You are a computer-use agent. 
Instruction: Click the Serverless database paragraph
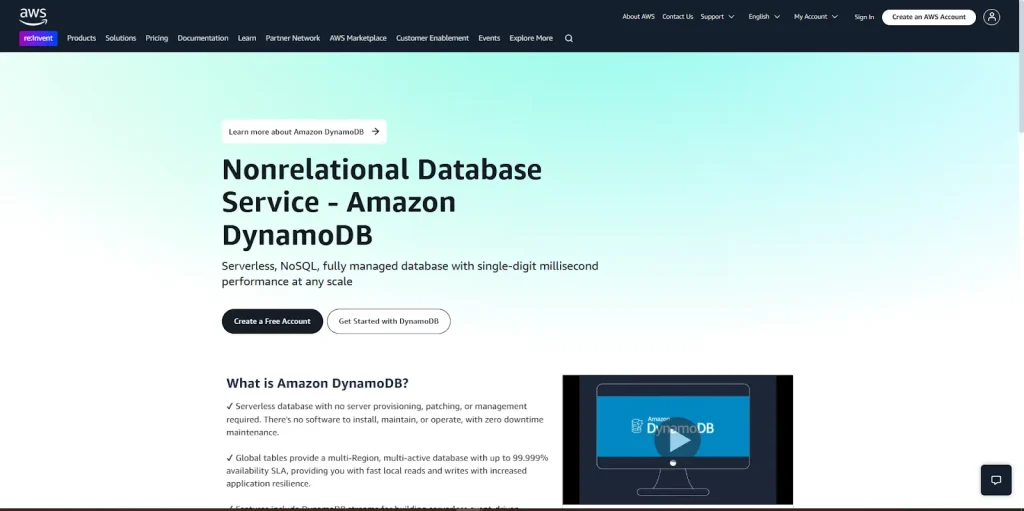(x=385, y=419)
